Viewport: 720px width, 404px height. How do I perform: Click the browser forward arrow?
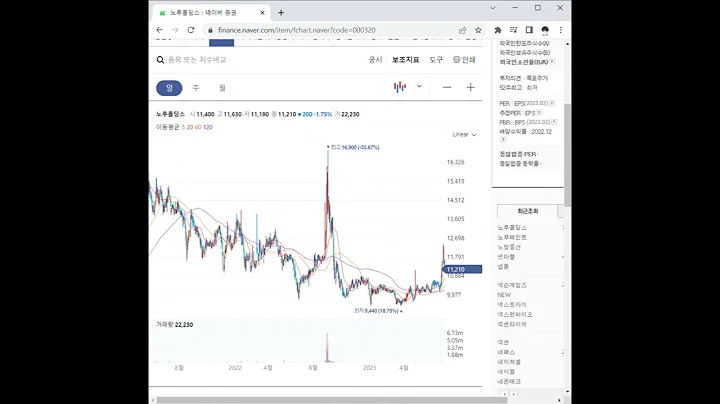coord(175,30)
